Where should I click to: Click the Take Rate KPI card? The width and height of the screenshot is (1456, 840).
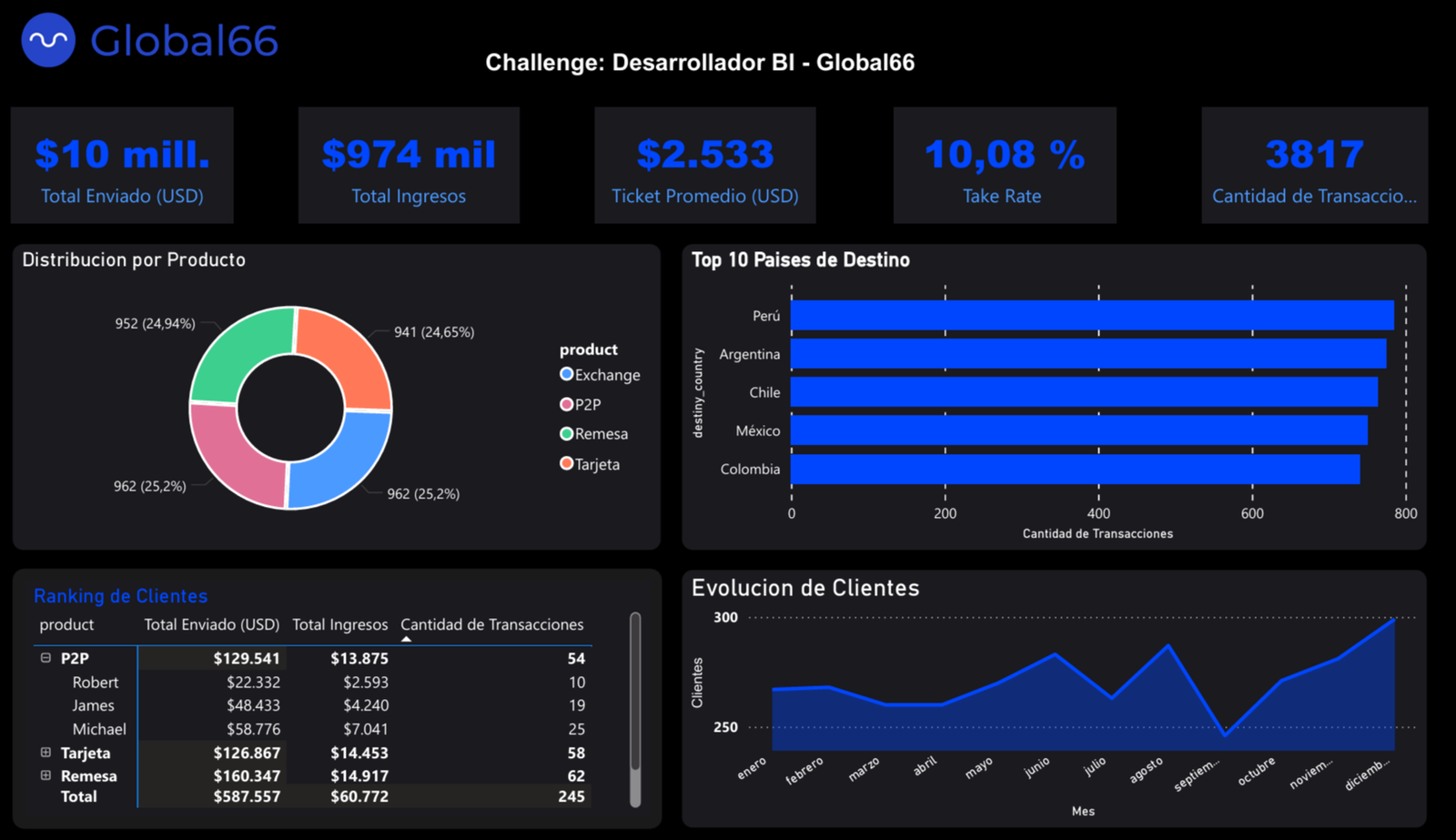coord(1004,165)
